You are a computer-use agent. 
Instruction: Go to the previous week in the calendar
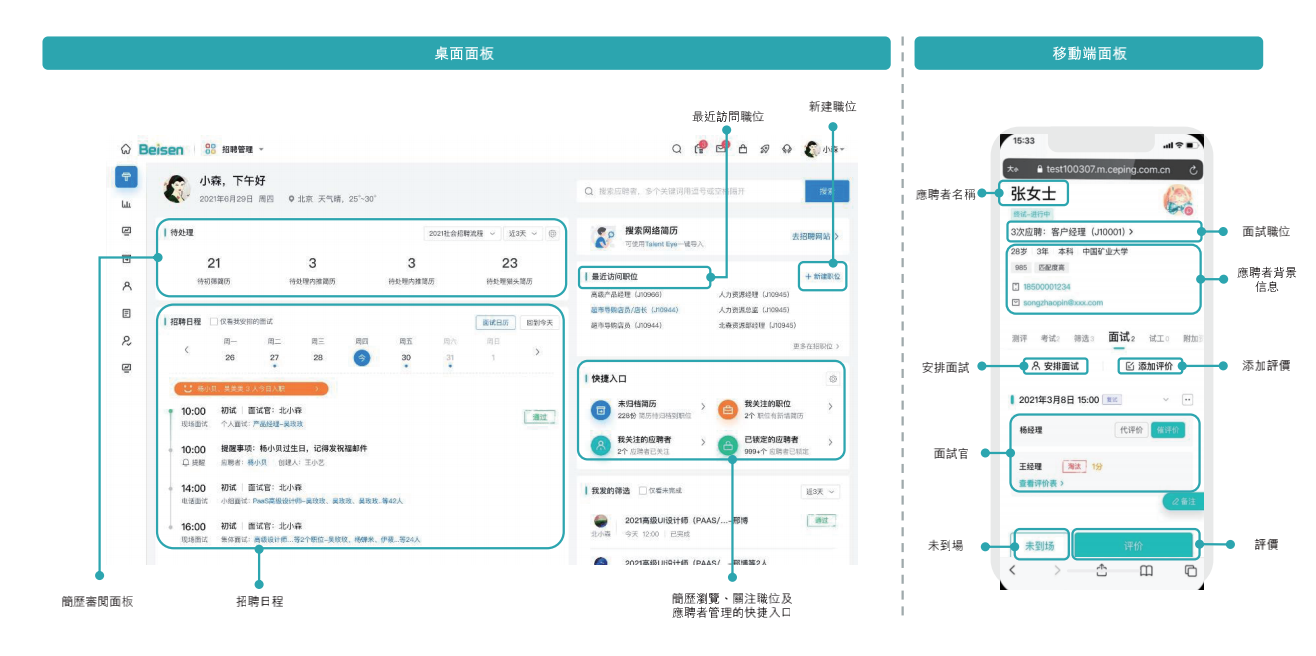point(186,351)
